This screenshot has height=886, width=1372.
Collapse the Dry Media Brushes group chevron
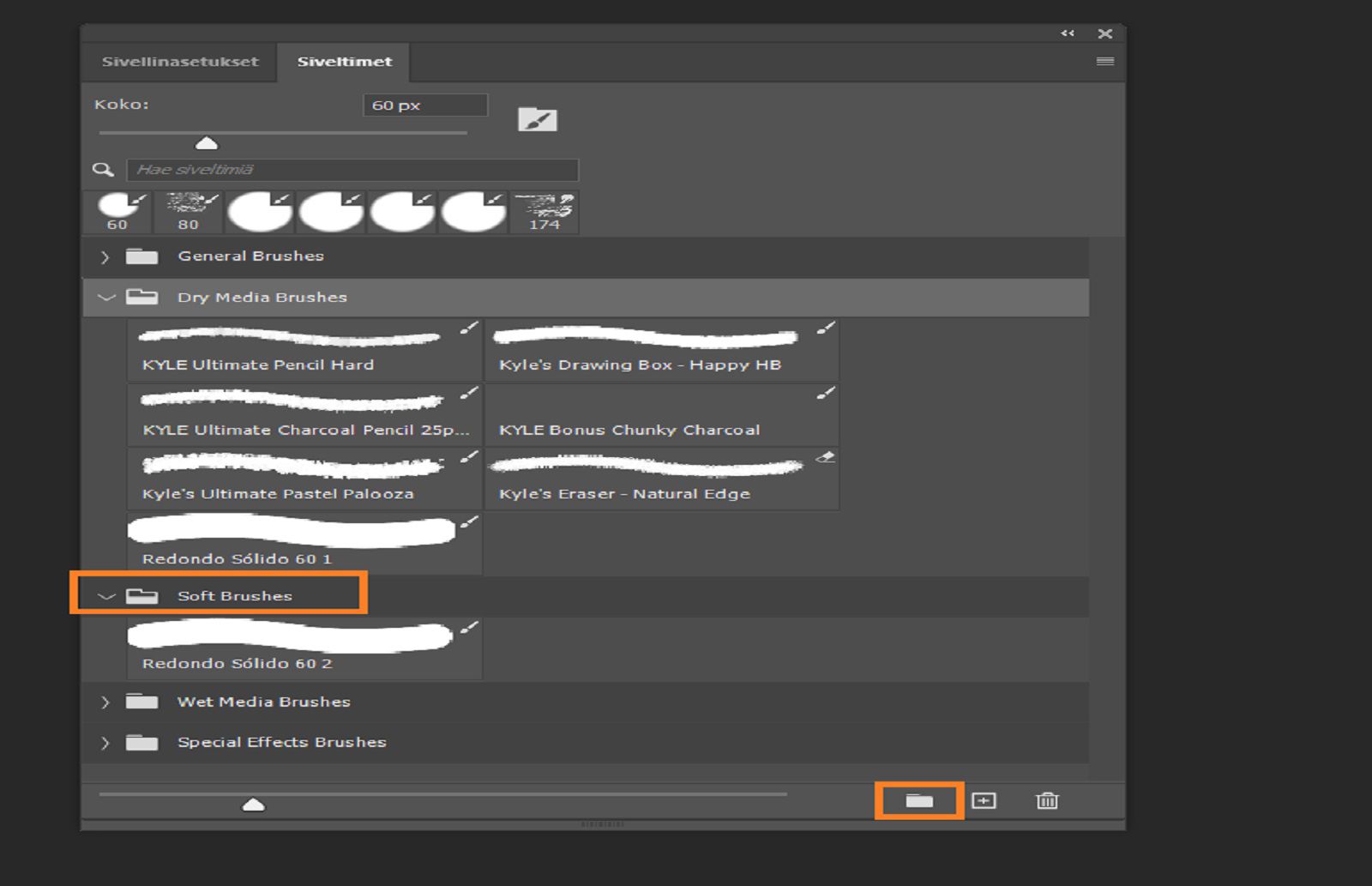[106, 298]
